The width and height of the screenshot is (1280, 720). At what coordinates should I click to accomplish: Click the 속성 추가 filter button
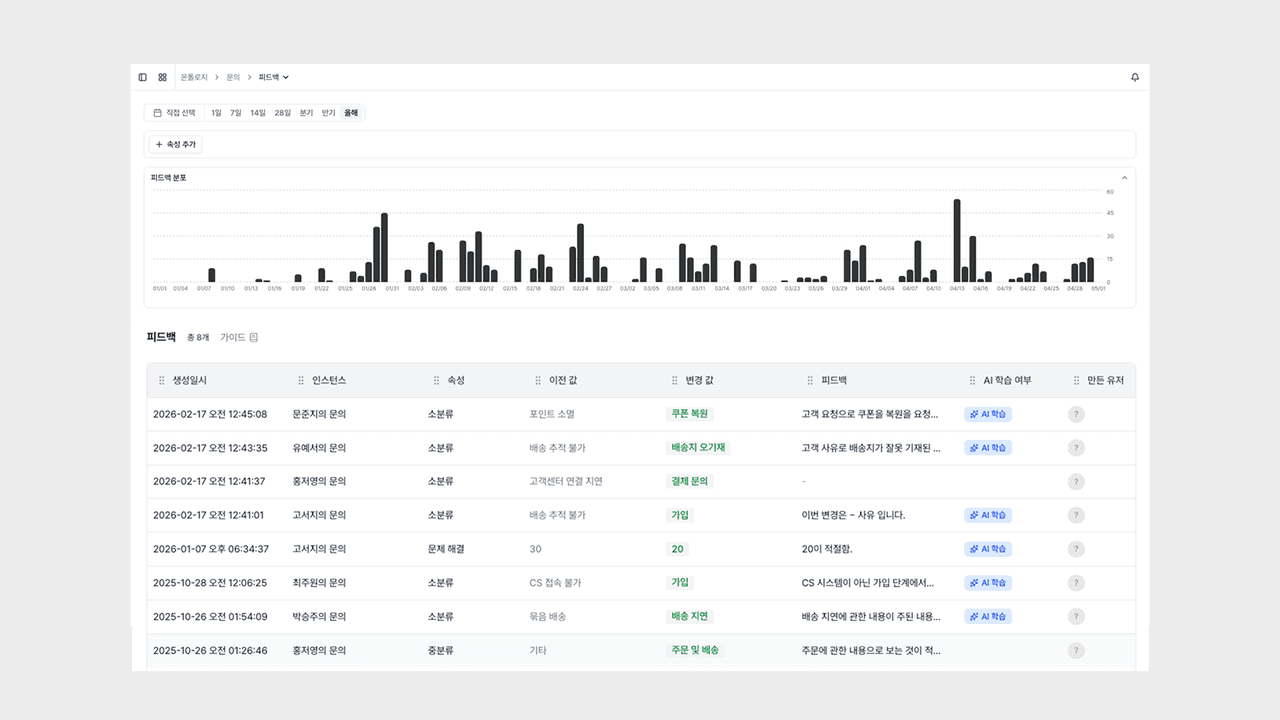[176, 144]
